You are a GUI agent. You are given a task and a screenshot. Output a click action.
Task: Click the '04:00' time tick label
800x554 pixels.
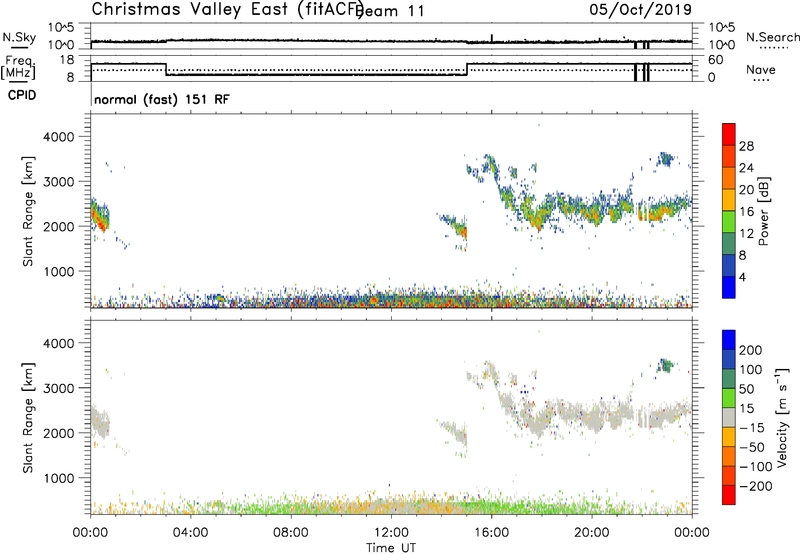(x=190, y=533)
